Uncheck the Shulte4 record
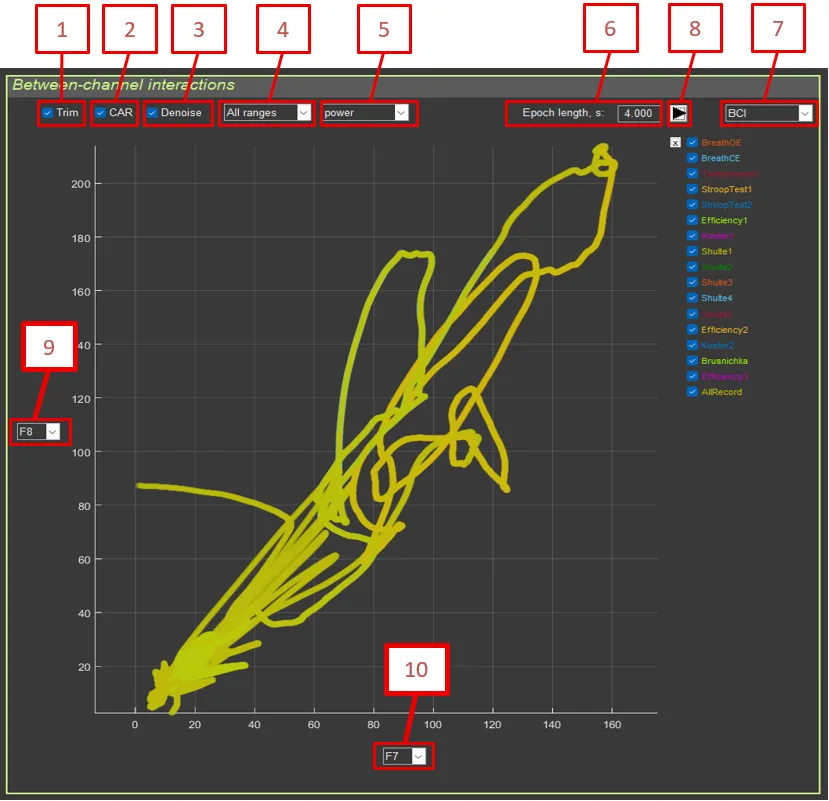This screenshot has width=829, height=801. pos(692,298)
